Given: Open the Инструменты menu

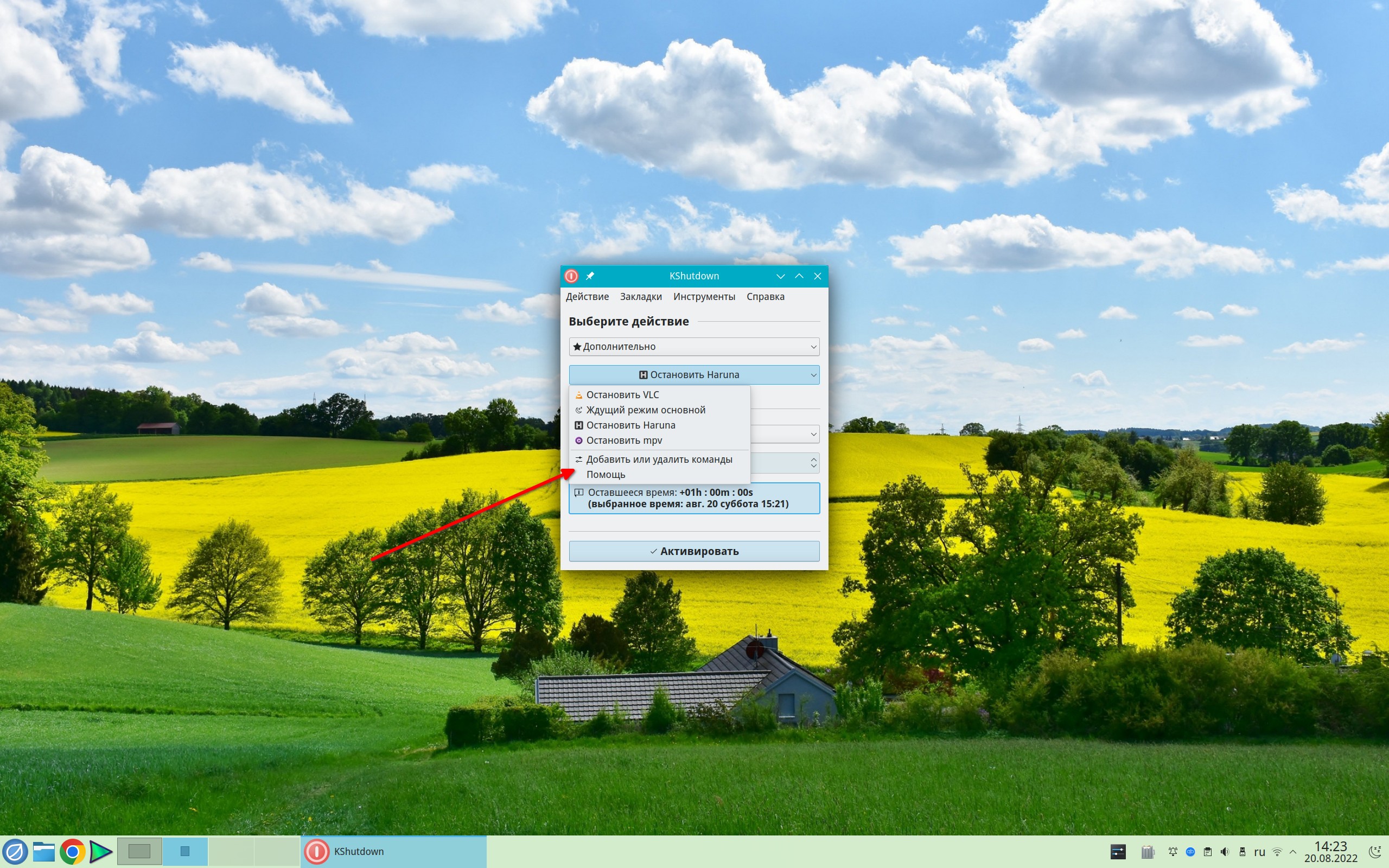Looking at the screenshot, I should tap(704, 297).
